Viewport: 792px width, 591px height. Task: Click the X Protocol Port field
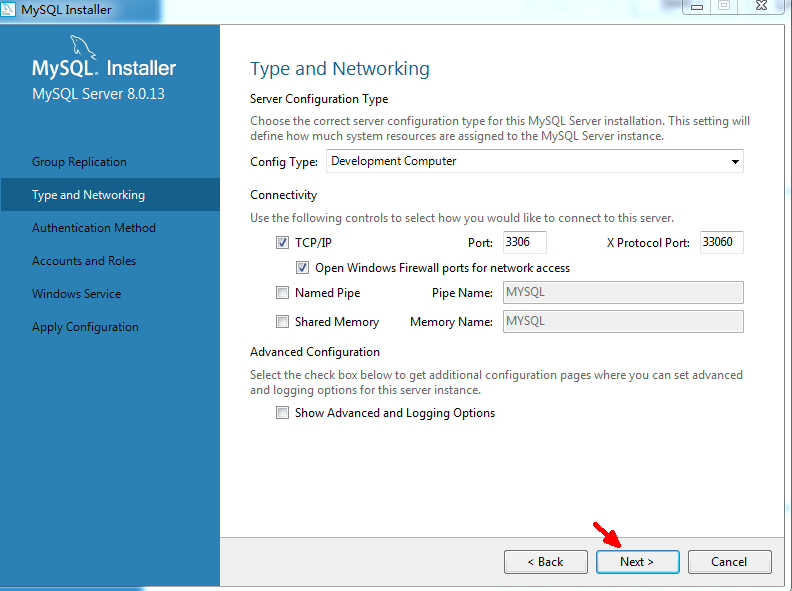[x=721, y=242]
